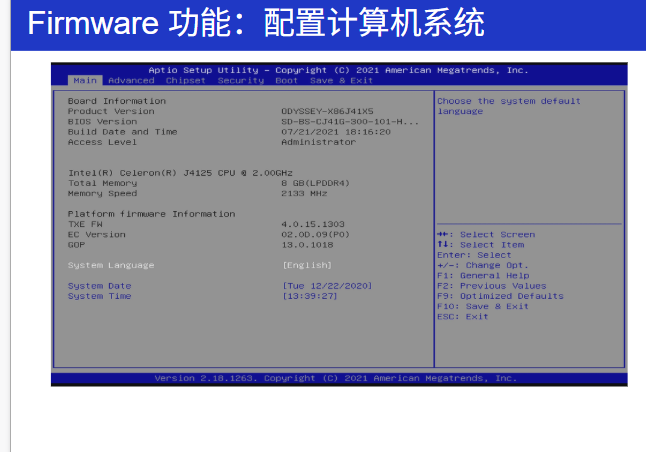Click the ODYSSEY-X86J41X5 value
The image size is (646, 452).
tap(327, 111)
